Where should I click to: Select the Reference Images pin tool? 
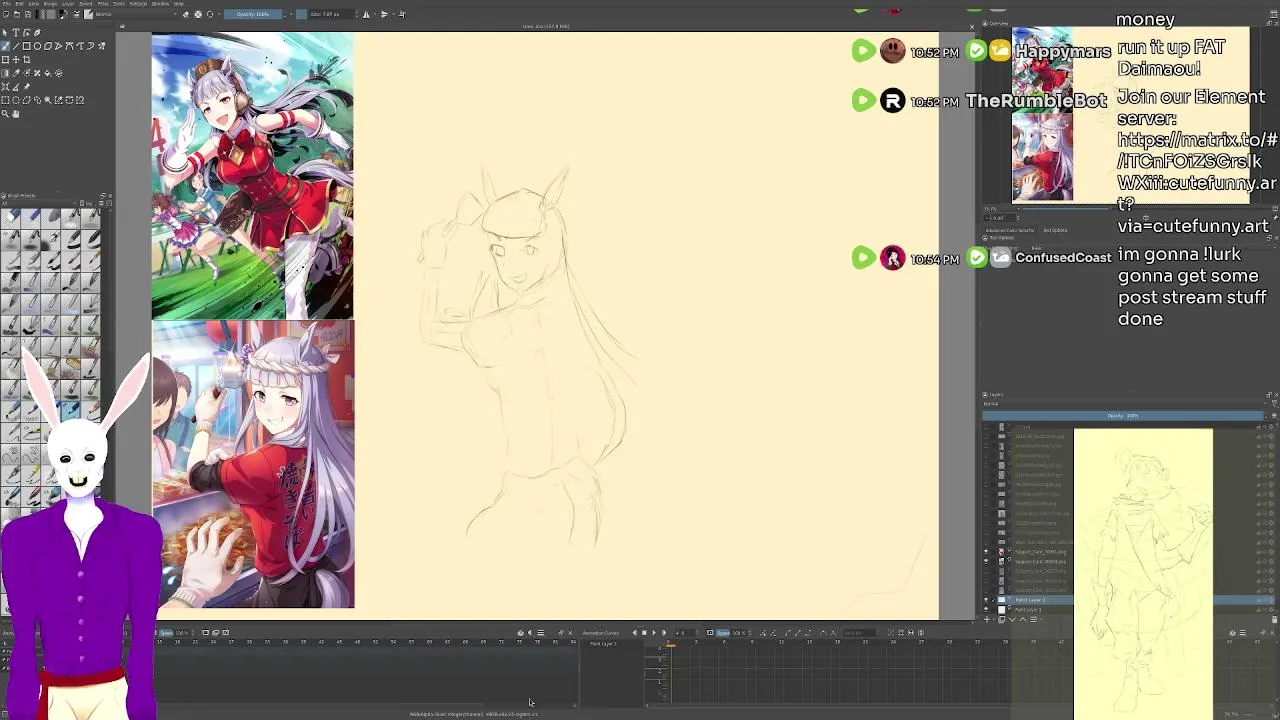point(27,87)
